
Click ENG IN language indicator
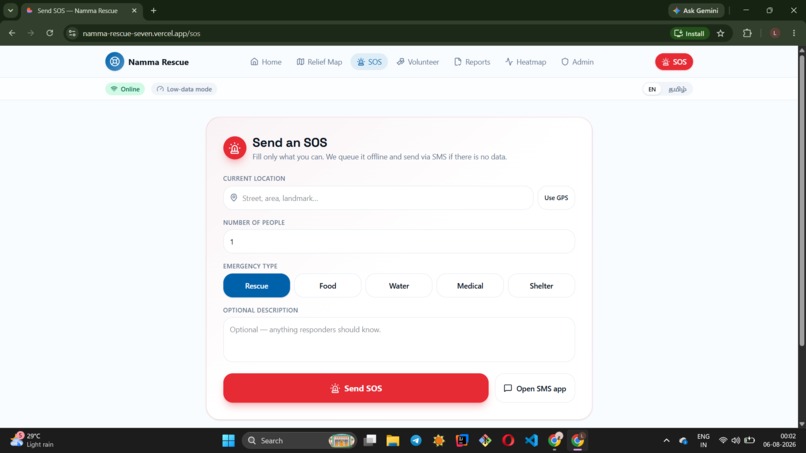(x=703, y=441)
